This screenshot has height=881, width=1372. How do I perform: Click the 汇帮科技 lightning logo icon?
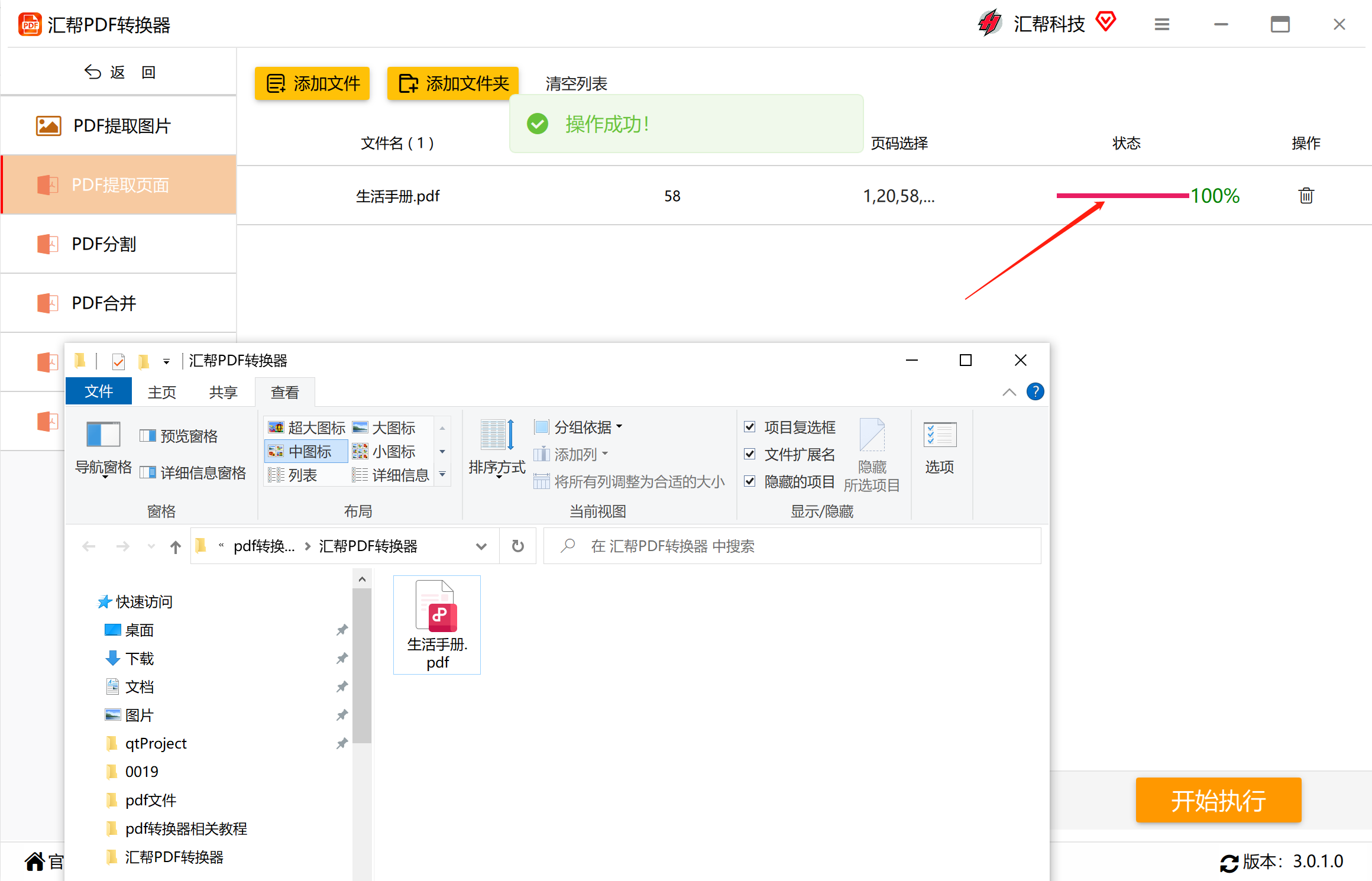click(989, 24)
